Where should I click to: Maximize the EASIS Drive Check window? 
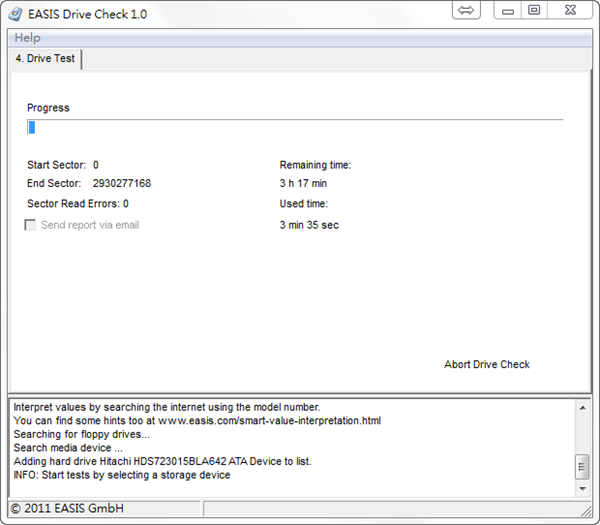pyautogui.click(x=534, y=10)
